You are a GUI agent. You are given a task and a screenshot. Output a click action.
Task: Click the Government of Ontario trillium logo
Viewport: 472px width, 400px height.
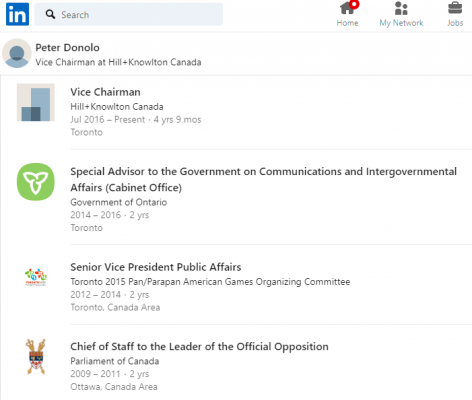(36, 182)
